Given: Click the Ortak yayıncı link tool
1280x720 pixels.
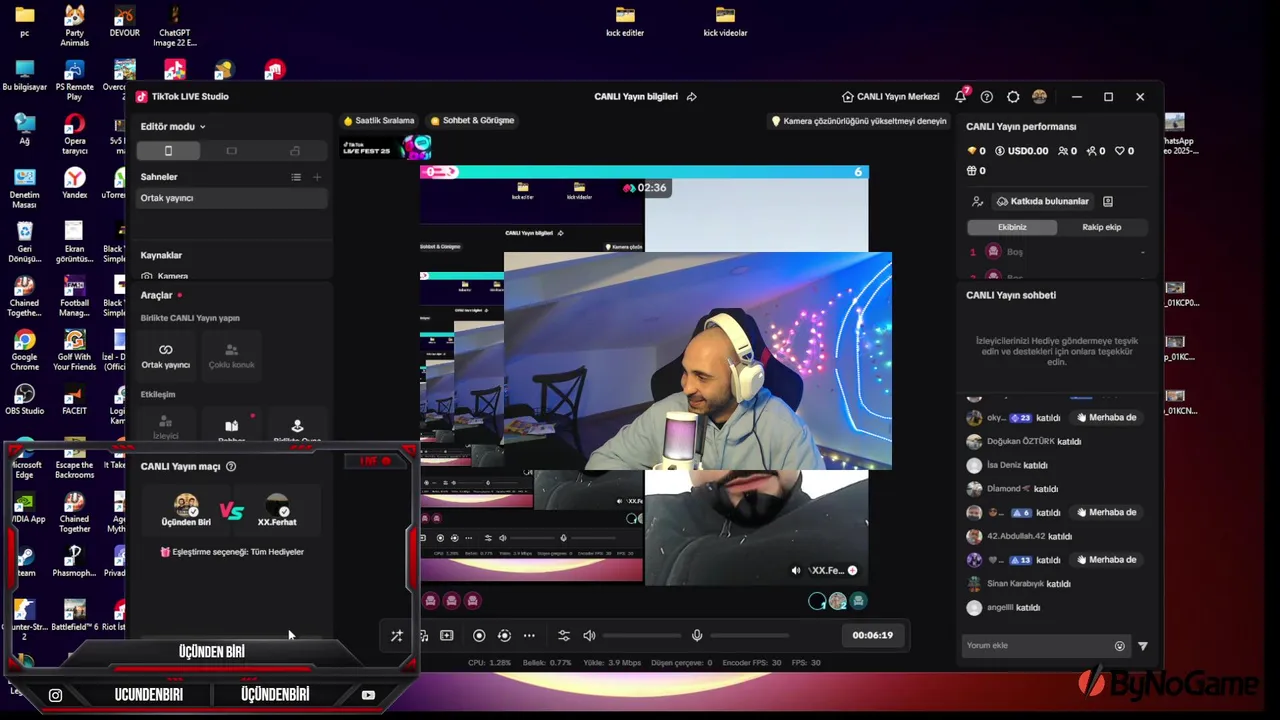Looking at the screenshot, I should pos(166,355).
